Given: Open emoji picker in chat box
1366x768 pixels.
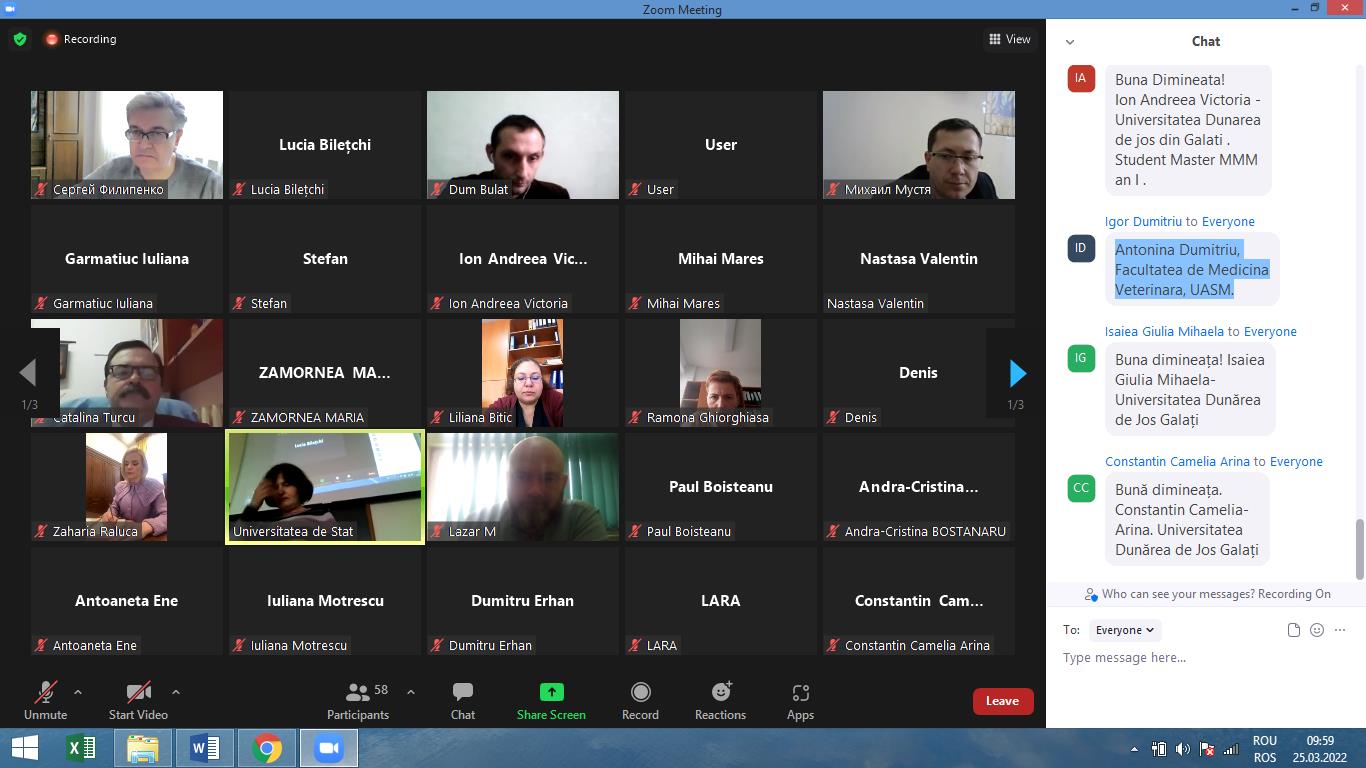Looking at the screenshot, I should (x=1317, y=630).
